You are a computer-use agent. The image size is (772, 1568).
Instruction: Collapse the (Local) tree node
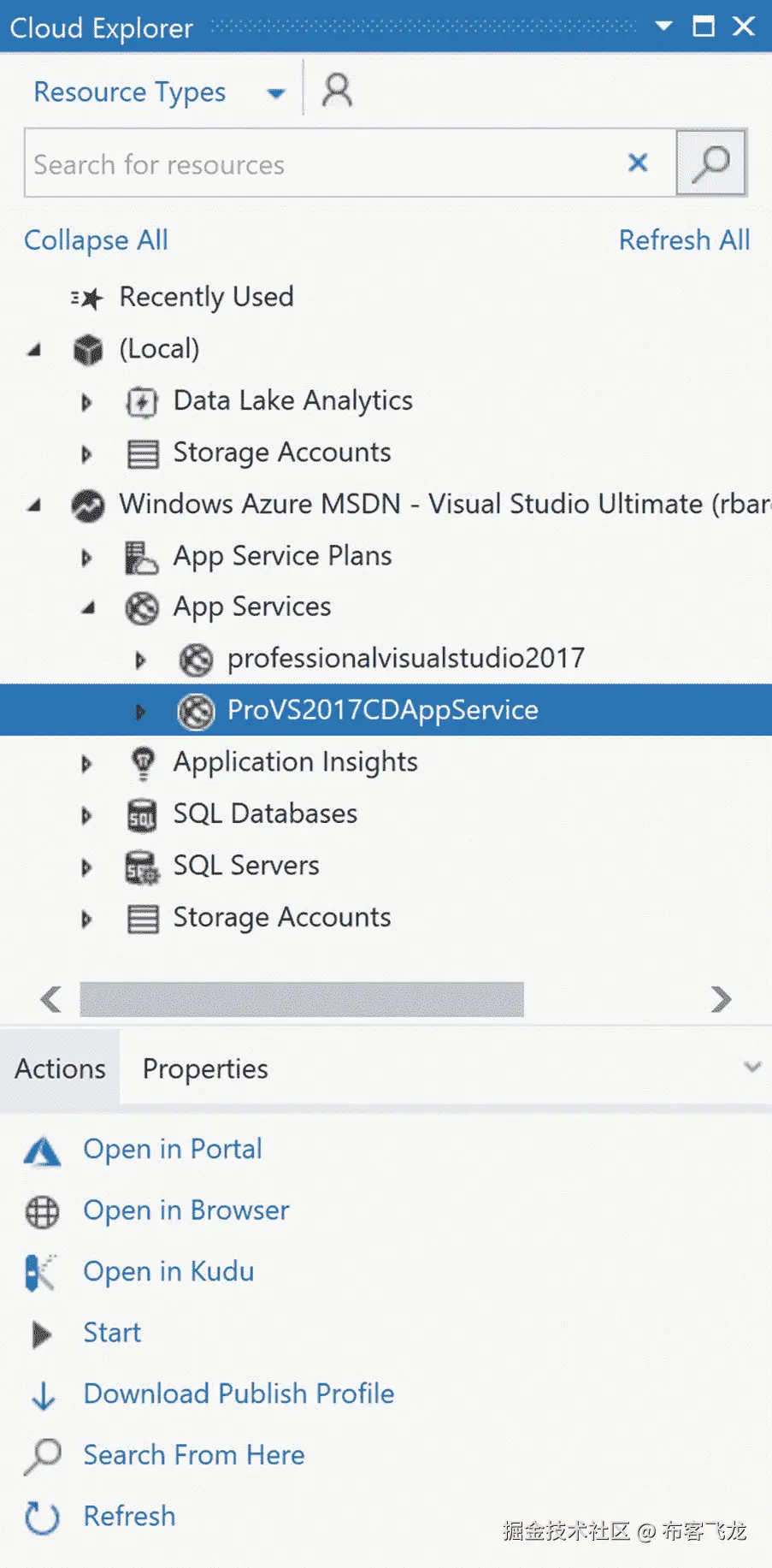tap(34, 349)
